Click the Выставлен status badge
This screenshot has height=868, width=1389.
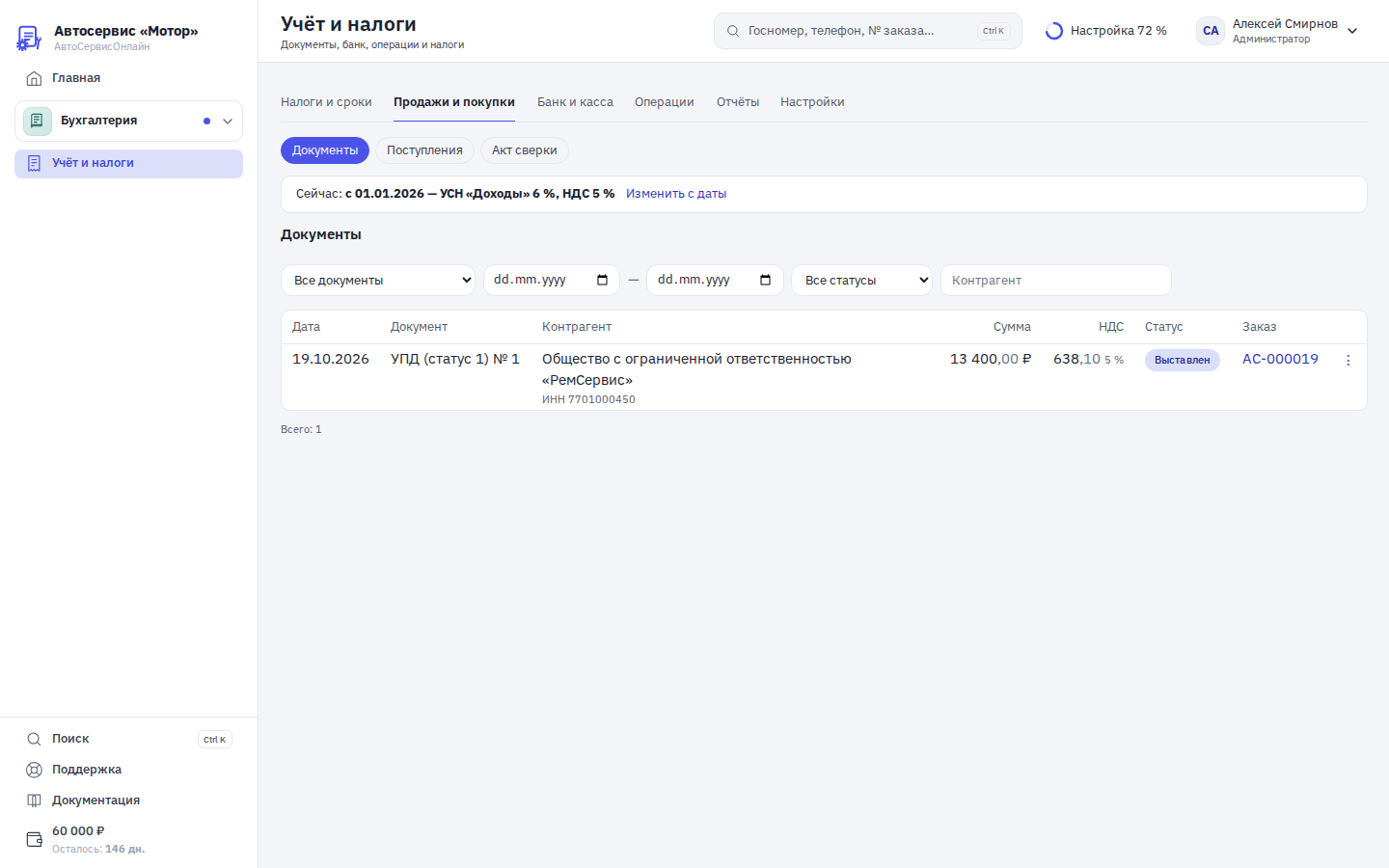pyautogui.click(x=1183, y=360)
